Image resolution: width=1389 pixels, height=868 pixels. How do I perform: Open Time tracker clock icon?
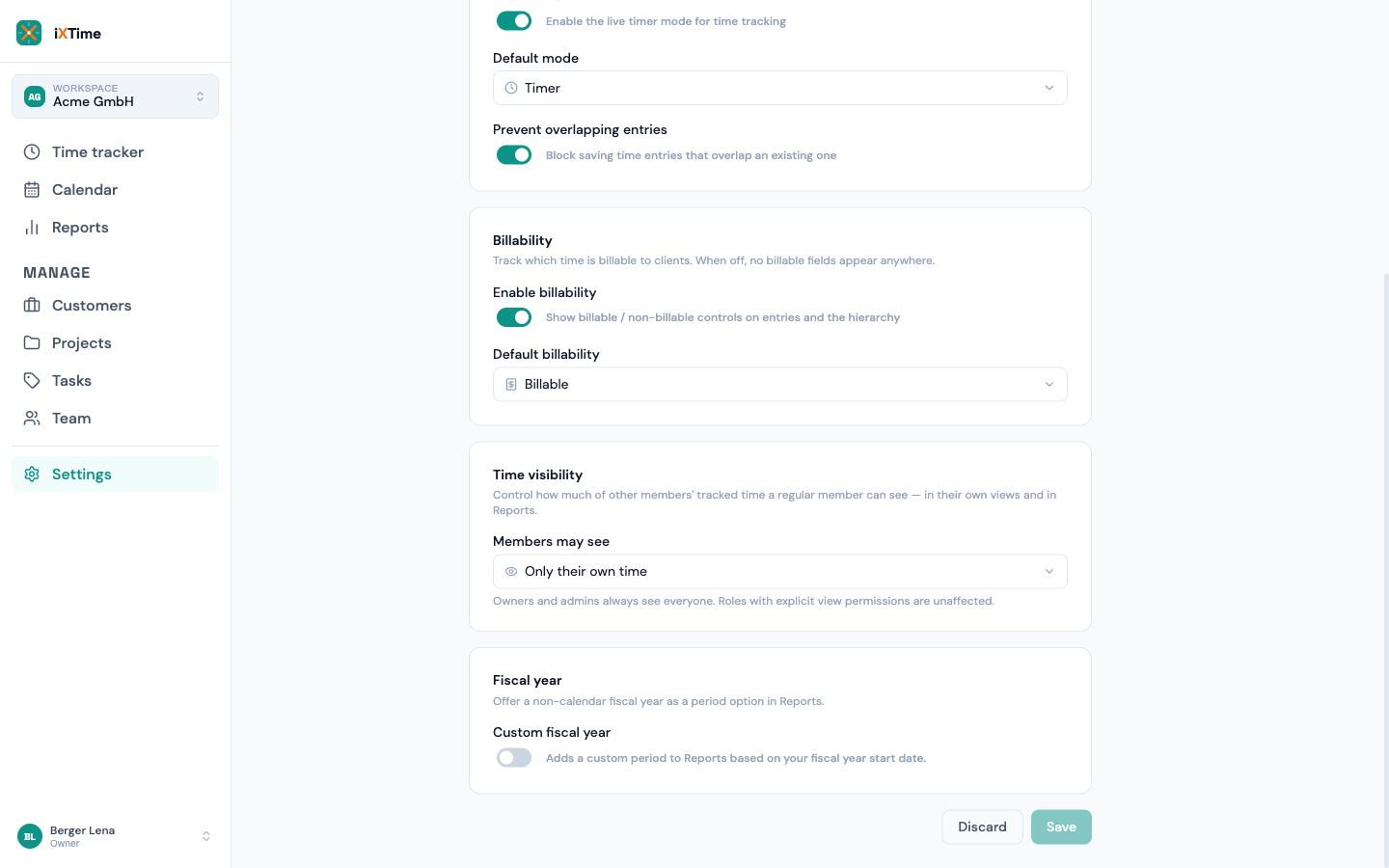pyautogui.click(x=32, y=152)
